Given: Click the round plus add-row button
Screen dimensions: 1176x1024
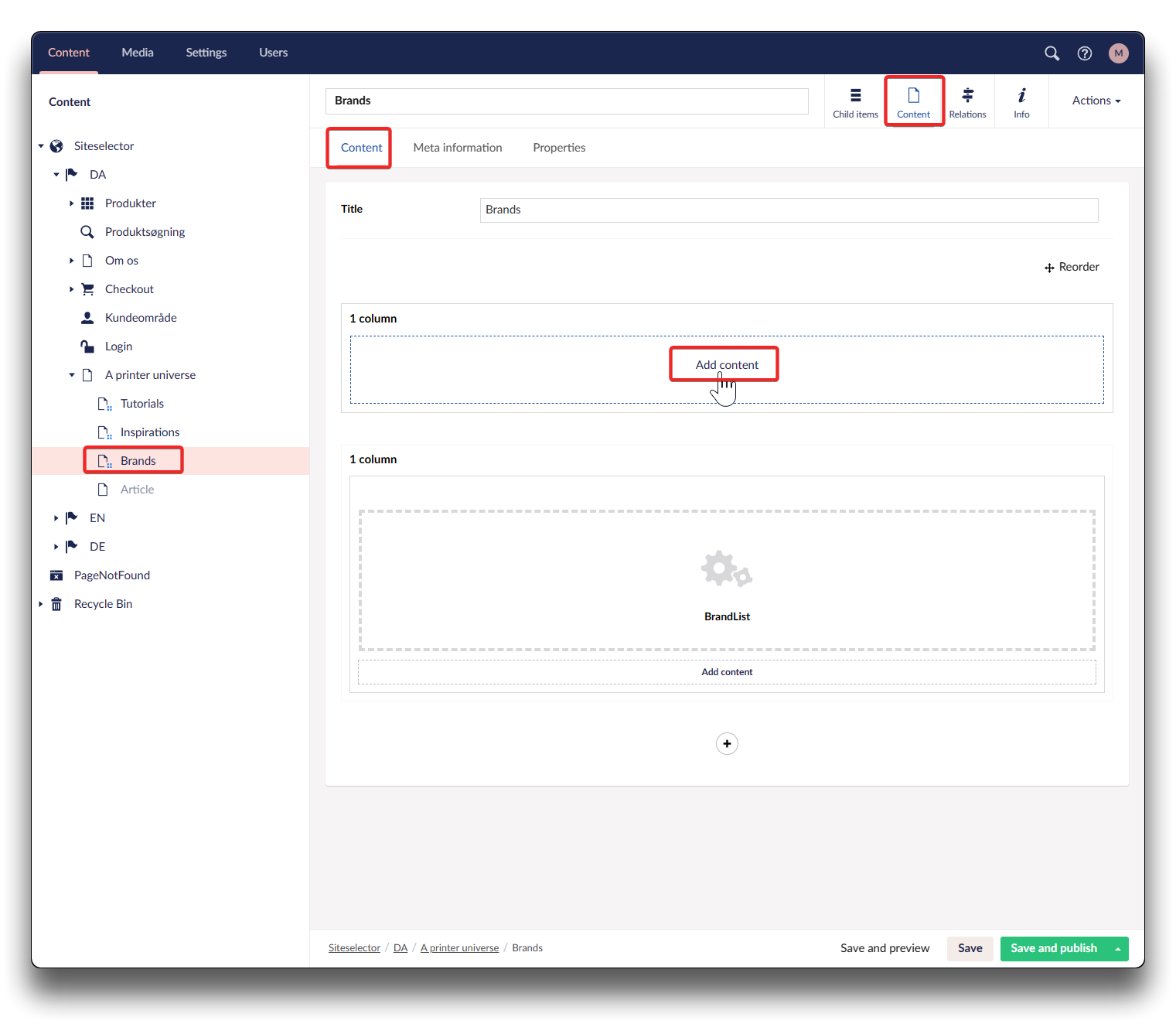Looking at the screenshot, I should tap(727, 743).
